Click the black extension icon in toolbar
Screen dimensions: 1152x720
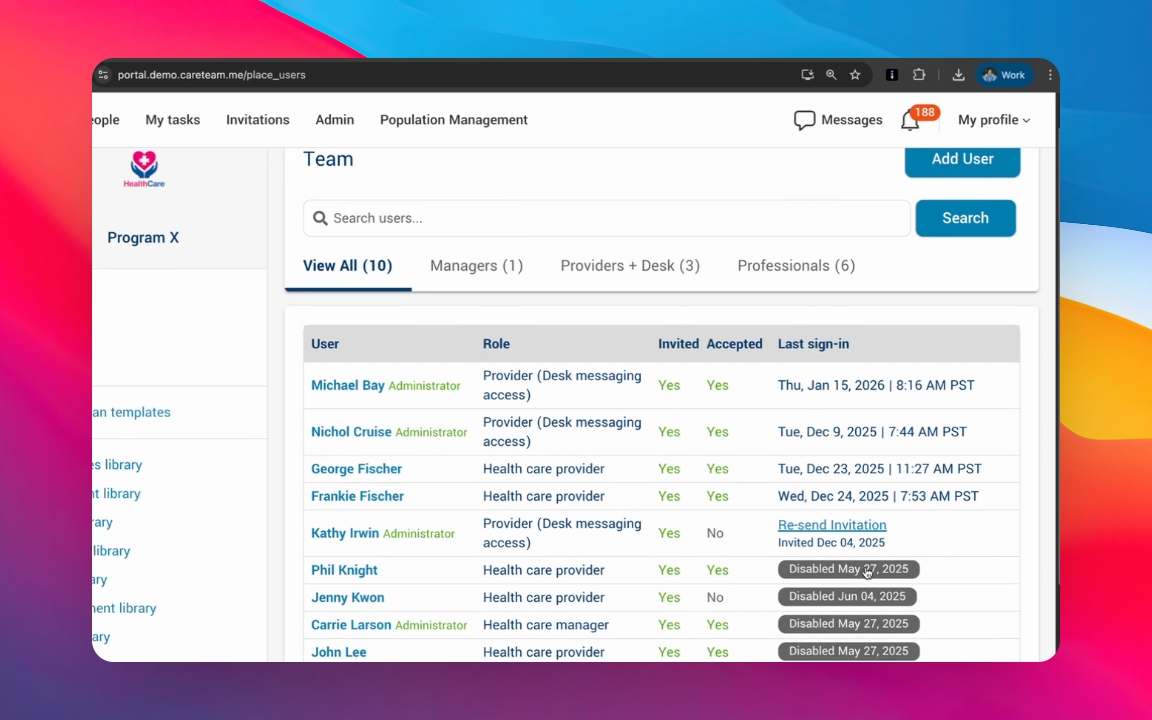(x=892, y=75)
